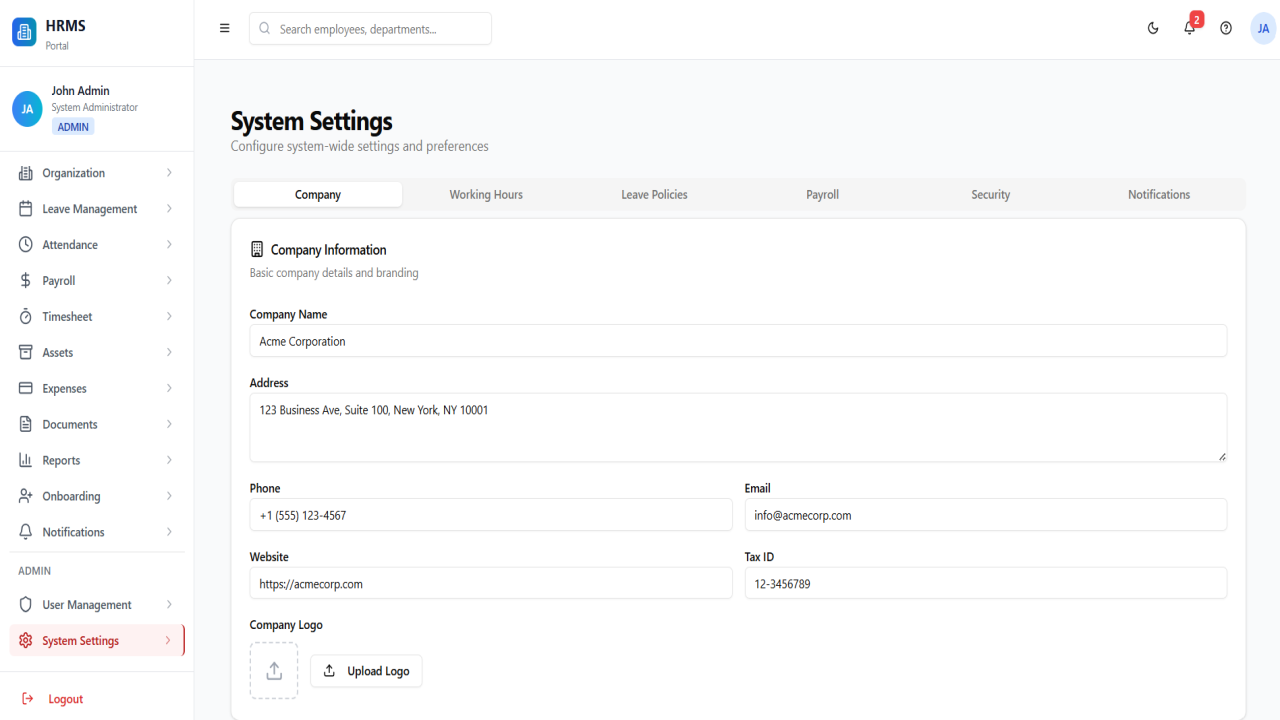The width and height of the screenshot is (1280, 720).
Task: Focus the search employees field
Action: pos(370,29)
